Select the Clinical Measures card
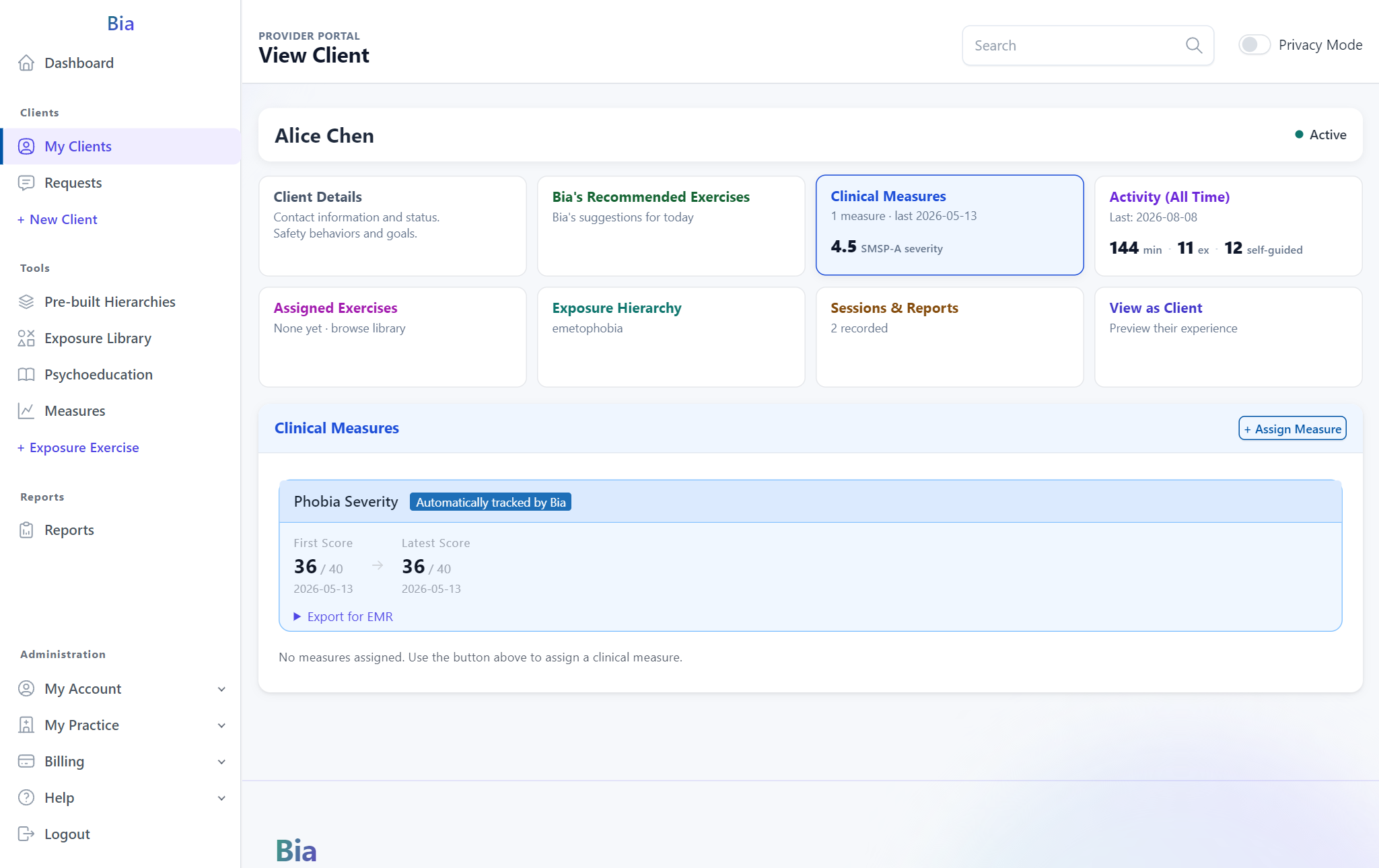Screen dimensions: 1379x868 click(x=950, y=225)
